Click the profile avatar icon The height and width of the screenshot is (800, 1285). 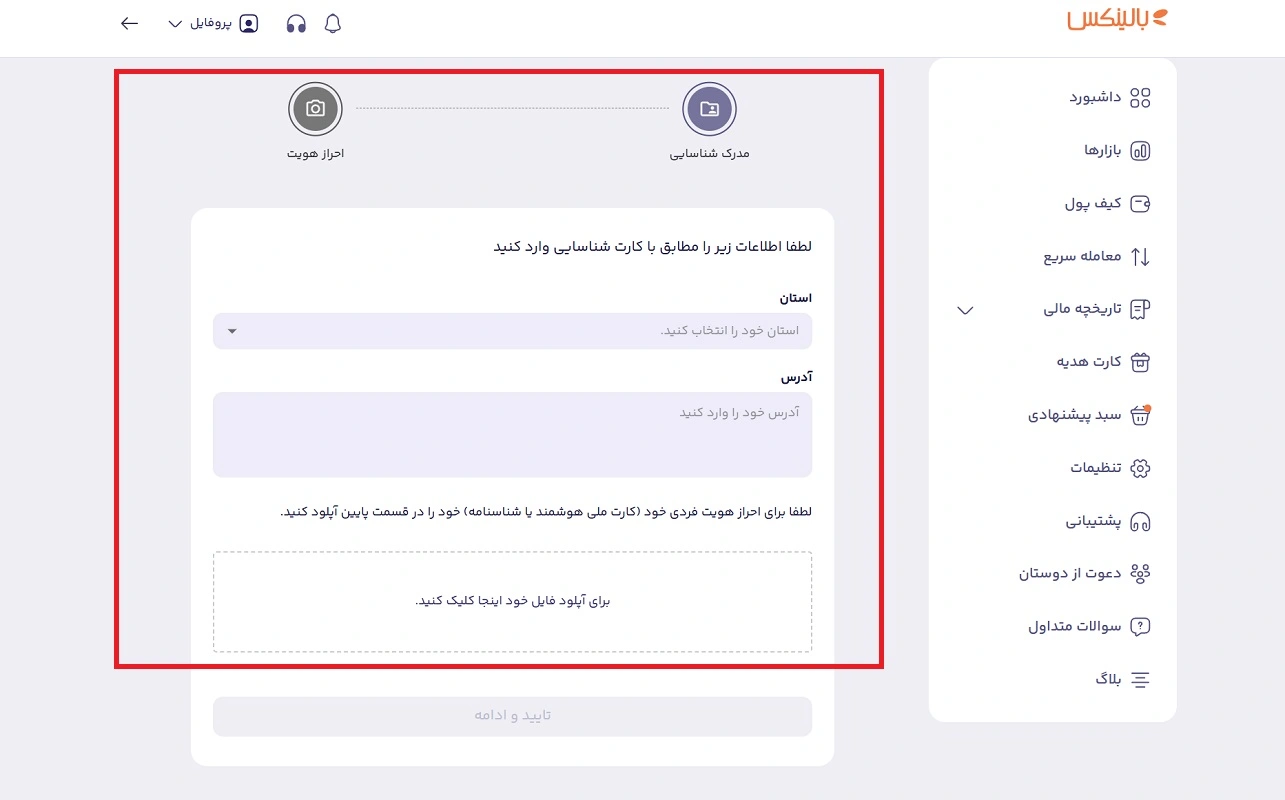point(249,23)
